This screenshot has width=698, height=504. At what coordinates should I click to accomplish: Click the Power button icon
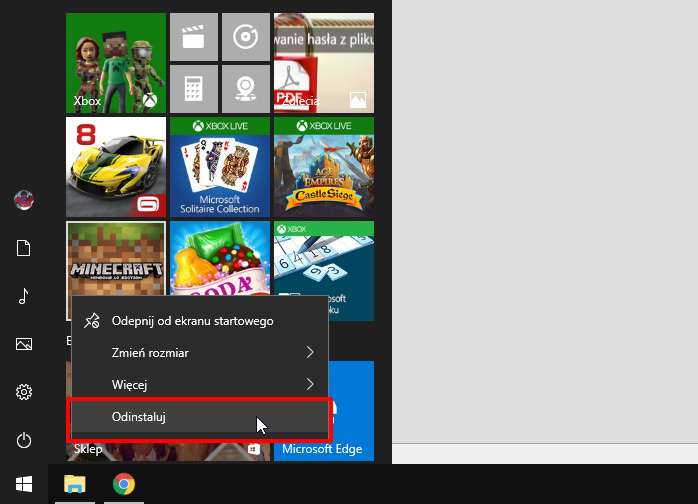pos(24,440)
